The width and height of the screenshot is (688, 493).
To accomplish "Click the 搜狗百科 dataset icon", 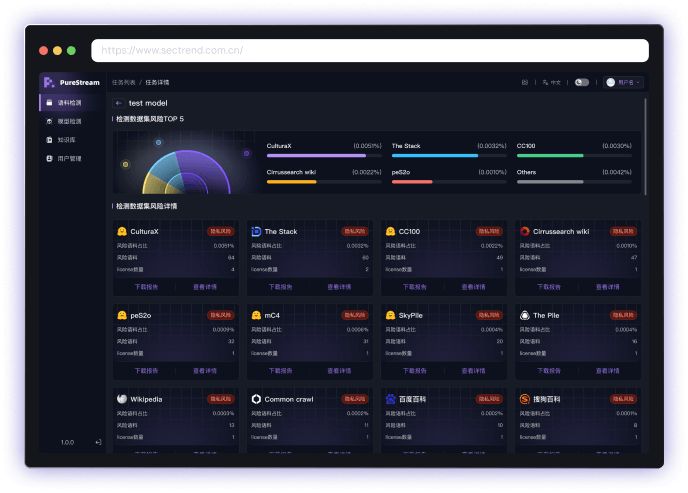I will tap(524, 399).
